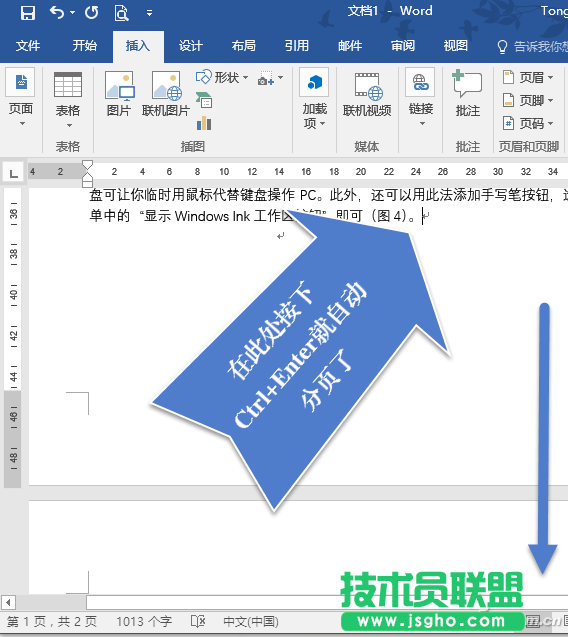This screenshot has height=637, width=568.
Task: Click the 中文(中国) language indicator
Action: [251, 622]
